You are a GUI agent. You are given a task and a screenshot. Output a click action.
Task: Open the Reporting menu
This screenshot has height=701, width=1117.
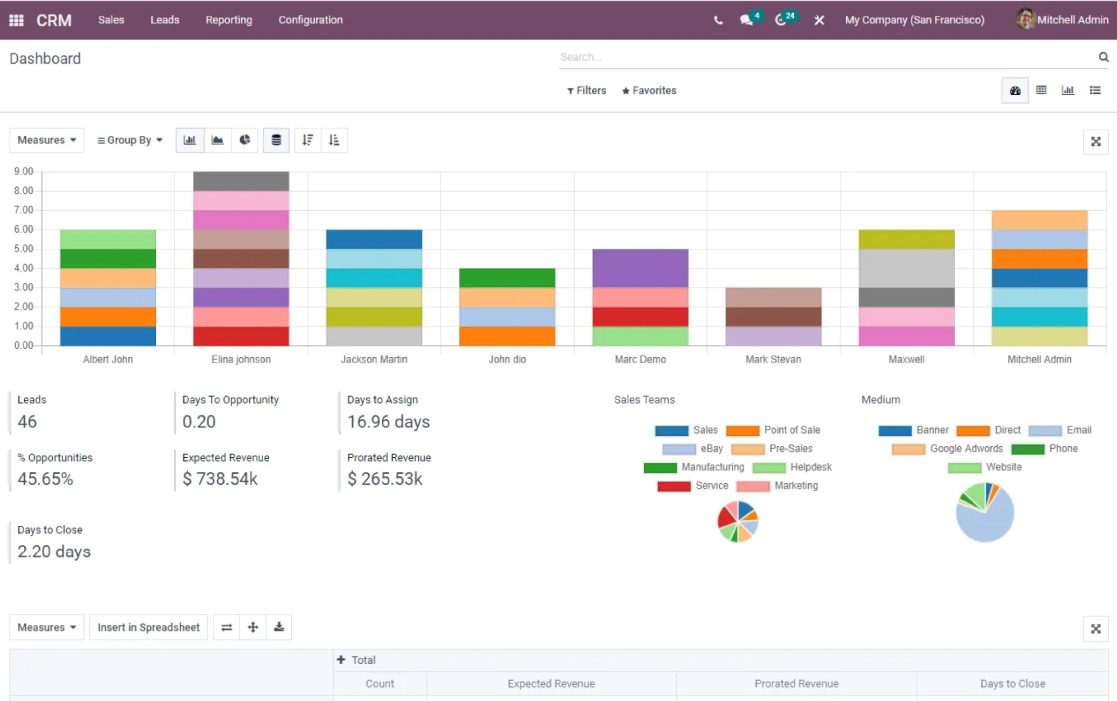[x=229, y=20]
